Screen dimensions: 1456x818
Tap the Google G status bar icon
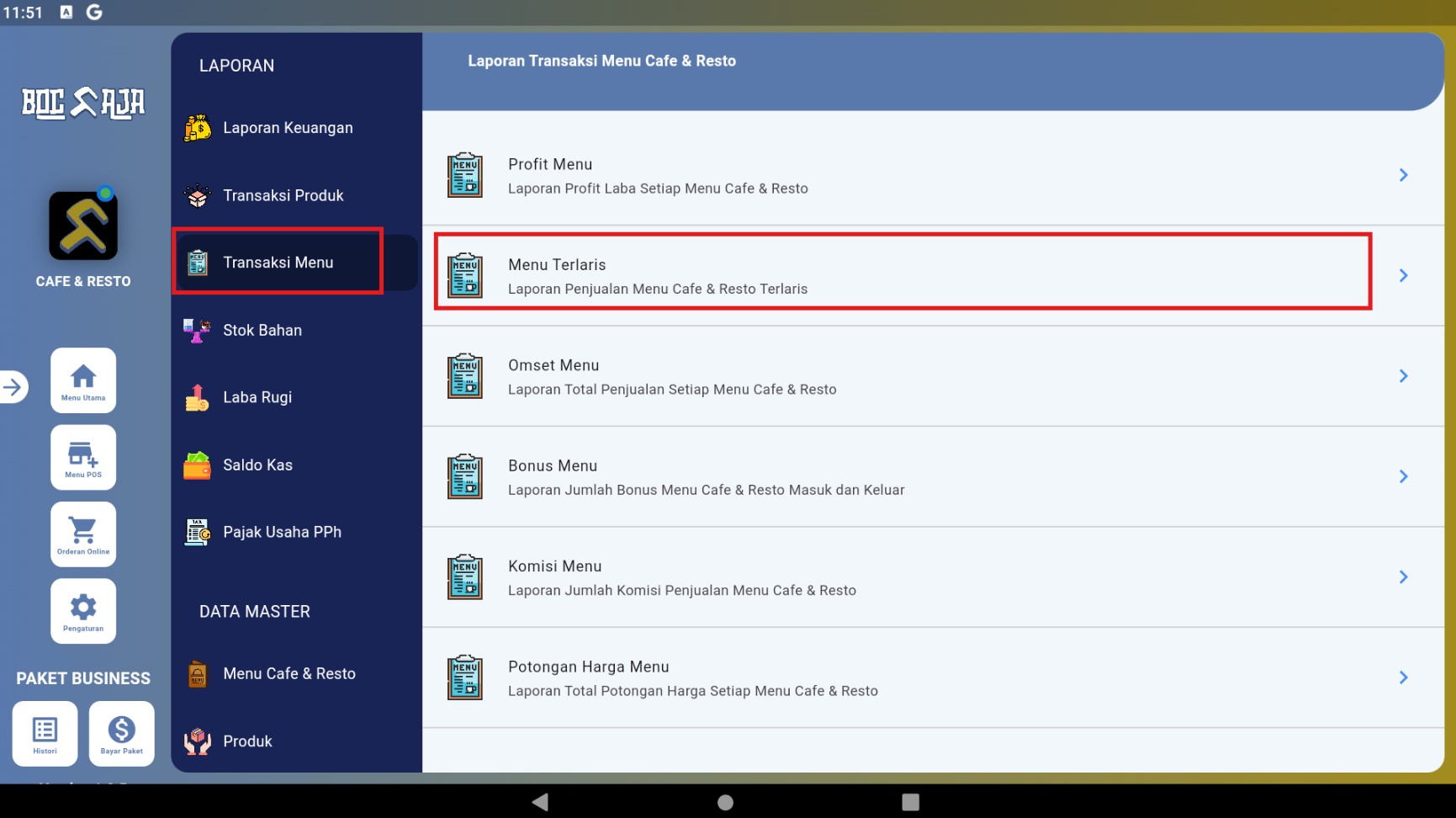[x=94, y=13]
